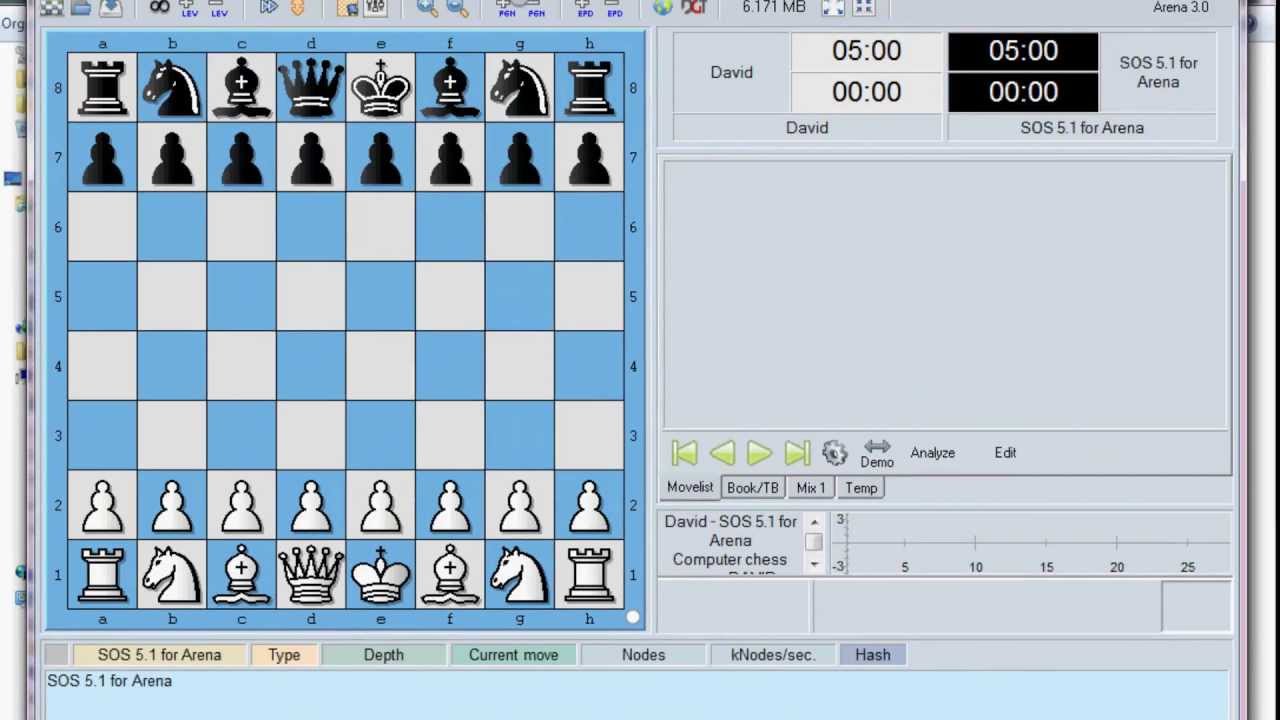Click the SOS 5.1 for Arena engine header
1280x720 pixels.
pos(159,655)
